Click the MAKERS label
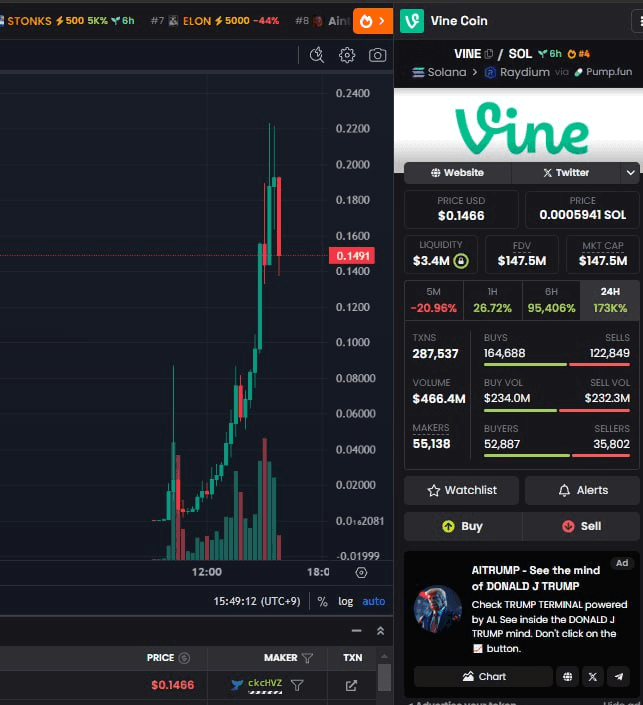Screen dimensions: 643x705 pos(431,428)
